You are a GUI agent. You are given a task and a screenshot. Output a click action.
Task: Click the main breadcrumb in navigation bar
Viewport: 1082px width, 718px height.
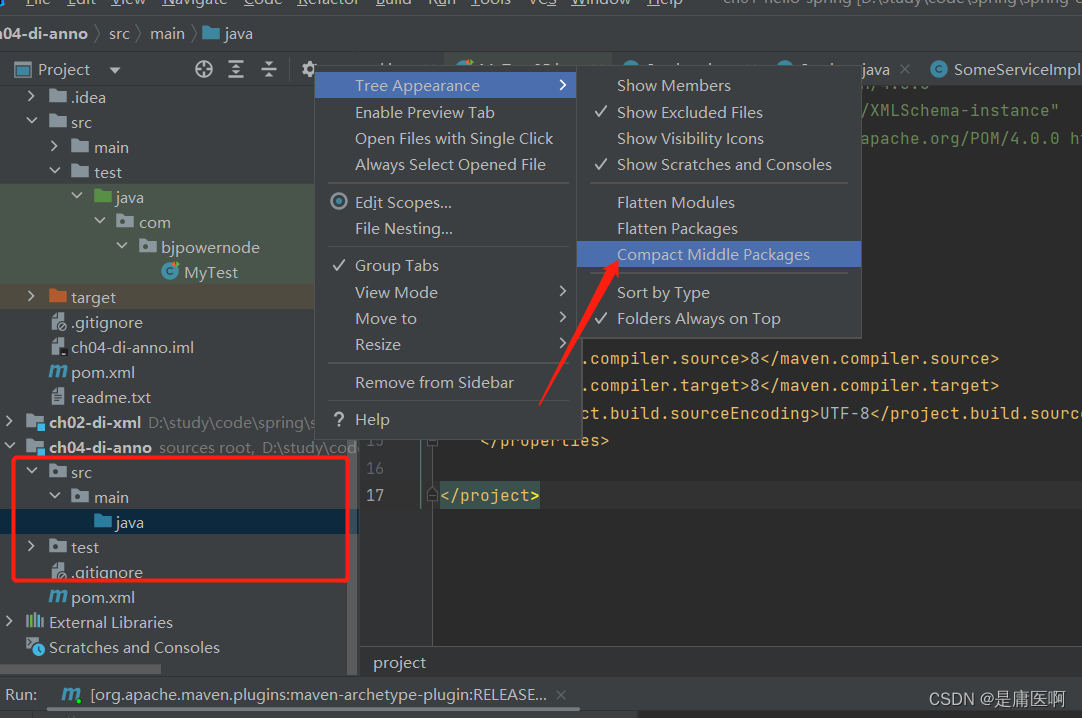(x=168, y=33)
